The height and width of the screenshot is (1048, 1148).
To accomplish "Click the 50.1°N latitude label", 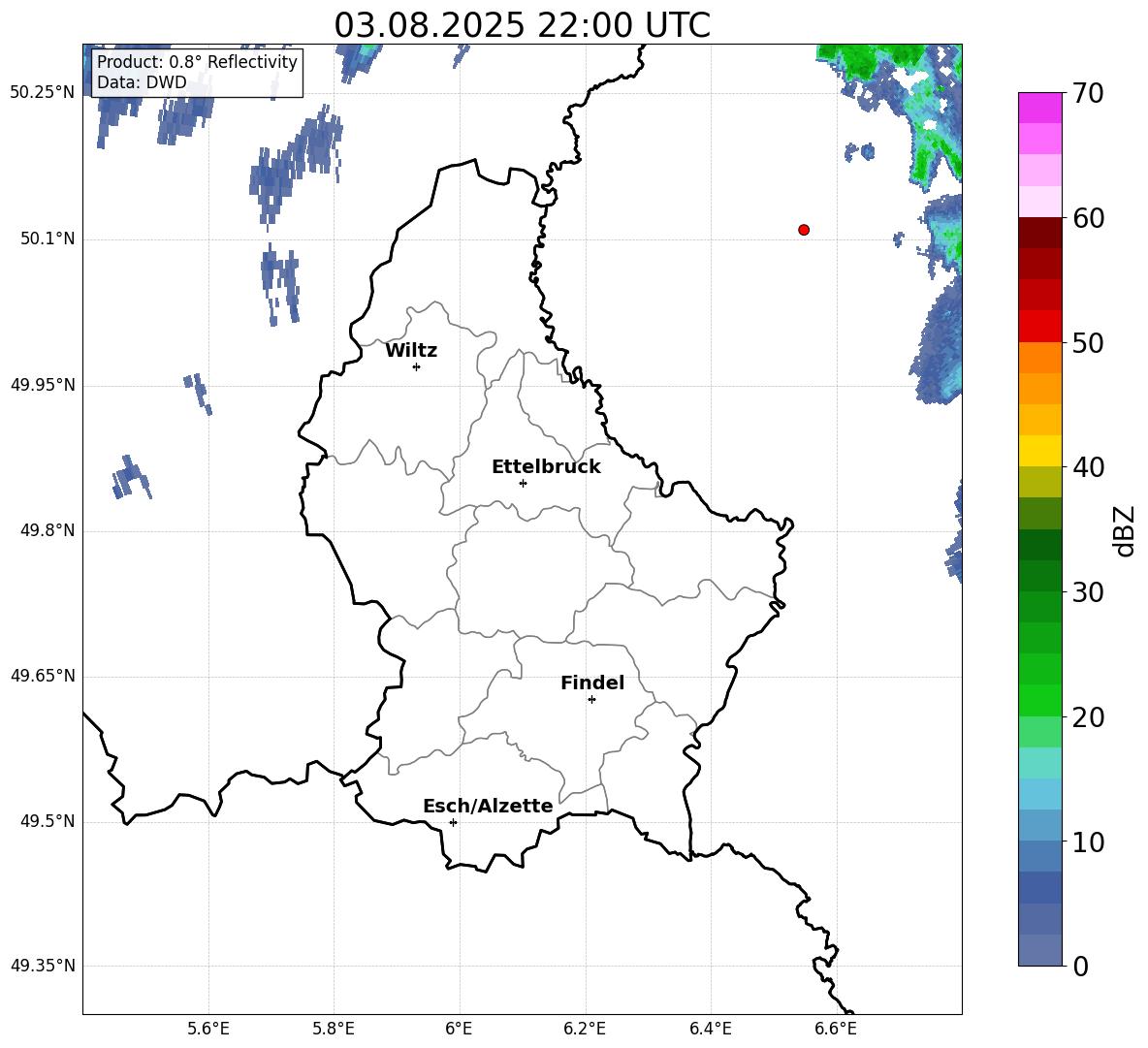I will (48, 238).
